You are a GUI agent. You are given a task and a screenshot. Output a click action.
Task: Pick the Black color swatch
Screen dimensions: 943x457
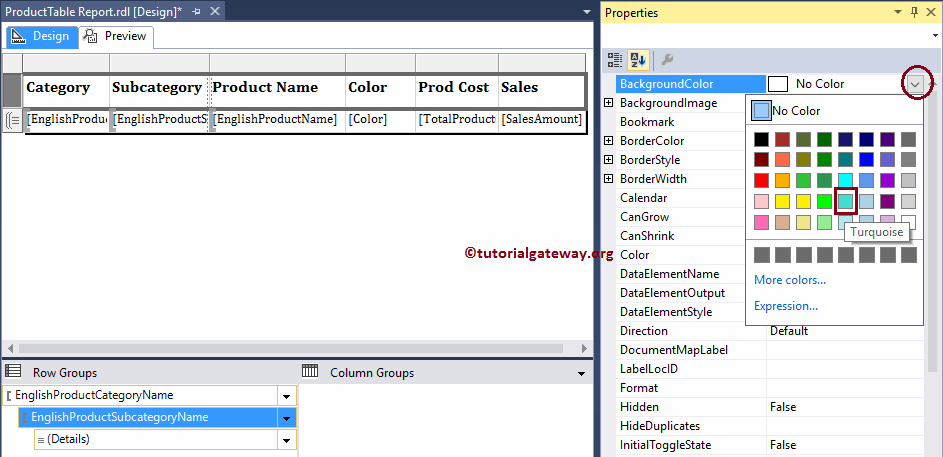click(761, 140)
